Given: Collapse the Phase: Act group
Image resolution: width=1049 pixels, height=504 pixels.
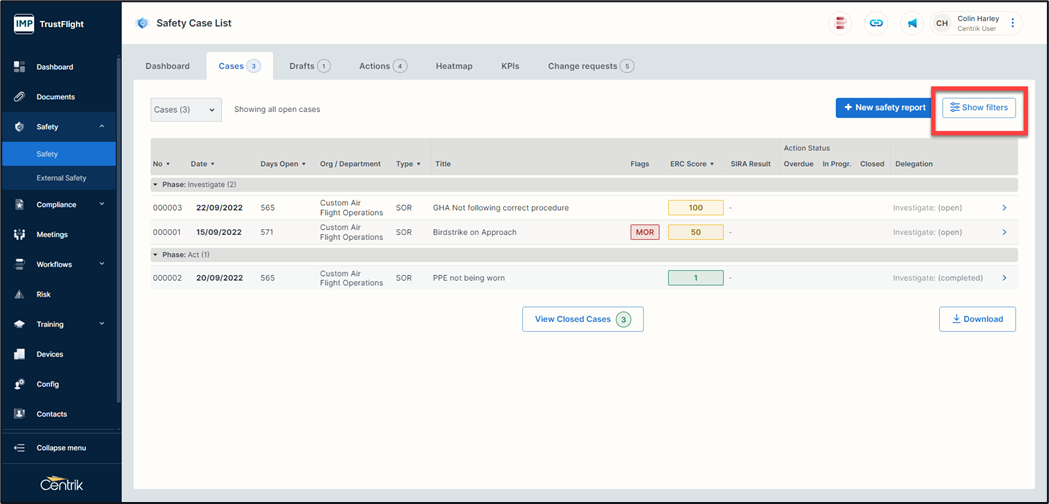Looking at the screenshot, I should click(155, 255).
